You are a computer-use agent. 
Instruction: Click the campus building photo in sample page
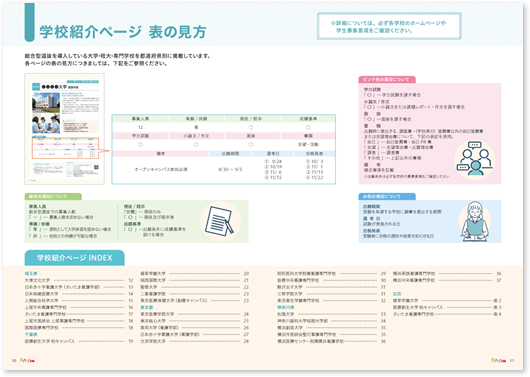[x=46, y=103]
